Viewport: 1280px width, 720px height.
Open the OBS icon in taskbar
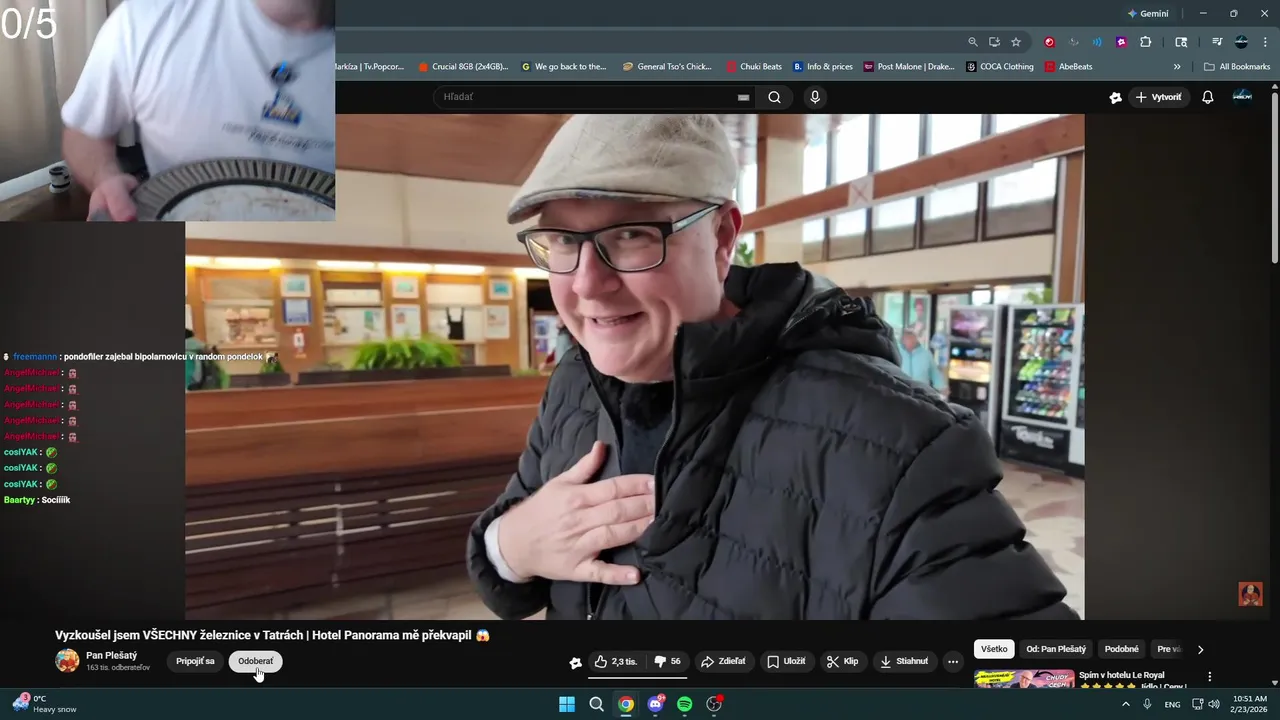point(714,704)
